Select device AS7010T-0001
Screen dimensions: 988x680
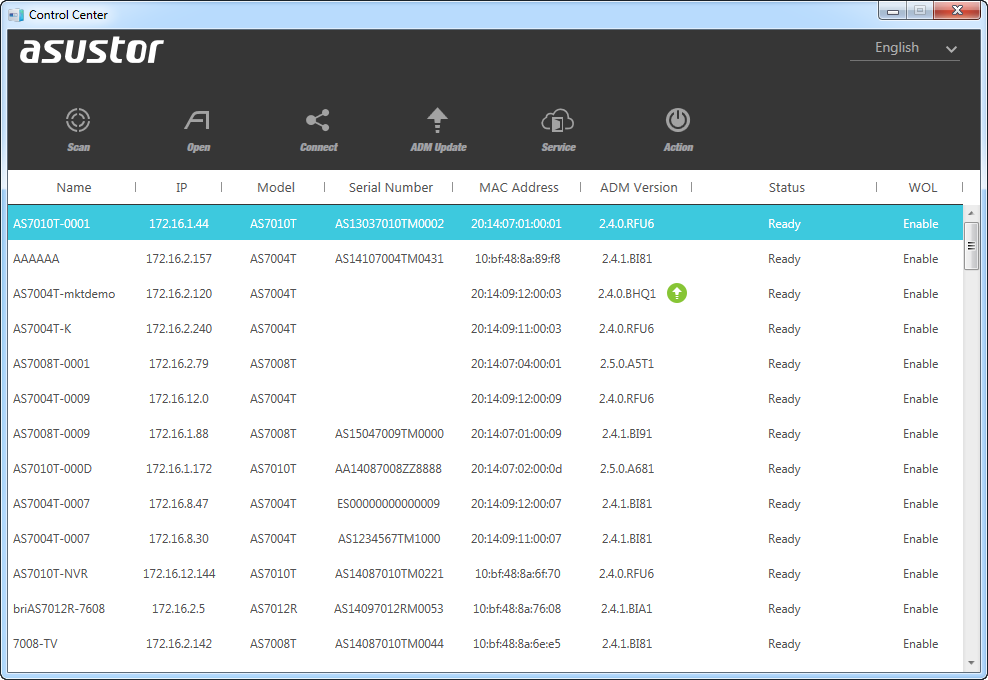[x=485, y=223]
